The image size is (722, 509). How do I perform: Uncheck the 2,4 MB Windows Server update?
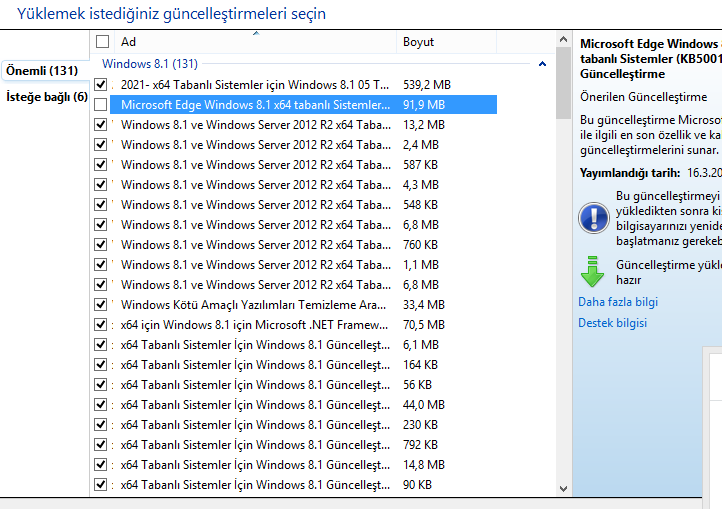pyautogui.click(x=100, y=145)
